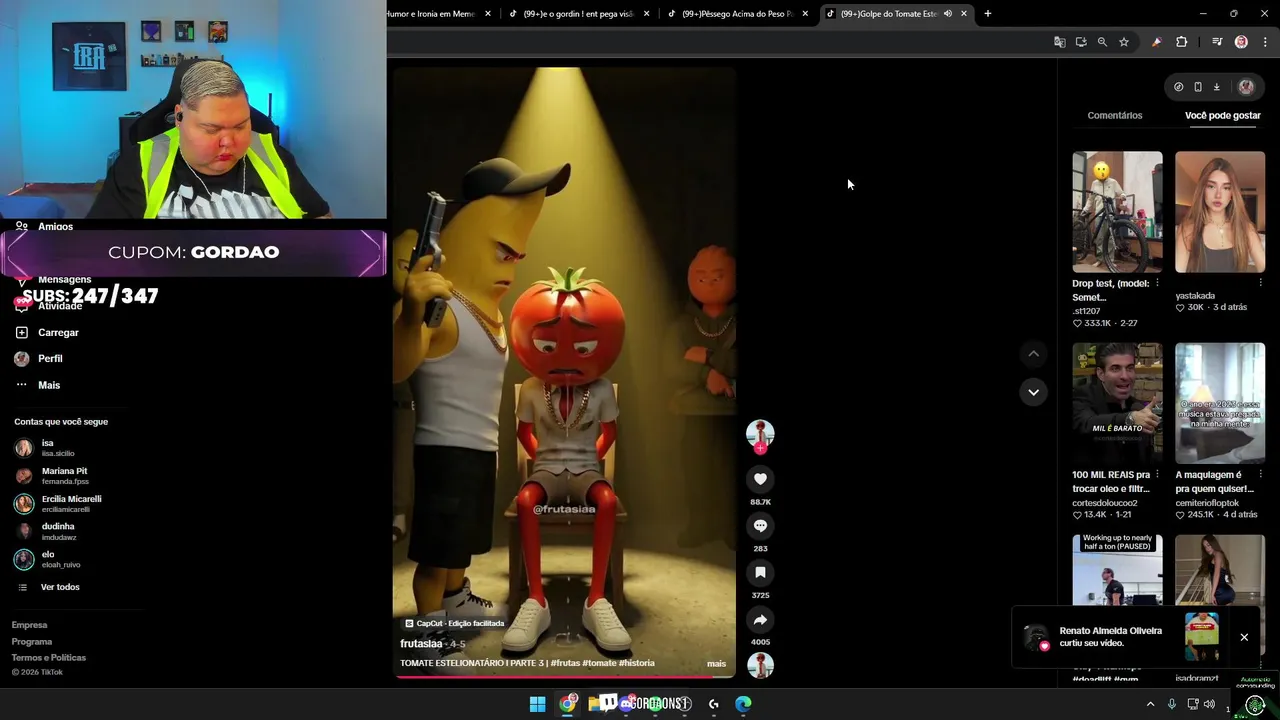Click the megaphone extension icon in Chrome
1280x720 pixels.
coord(1157,42)
